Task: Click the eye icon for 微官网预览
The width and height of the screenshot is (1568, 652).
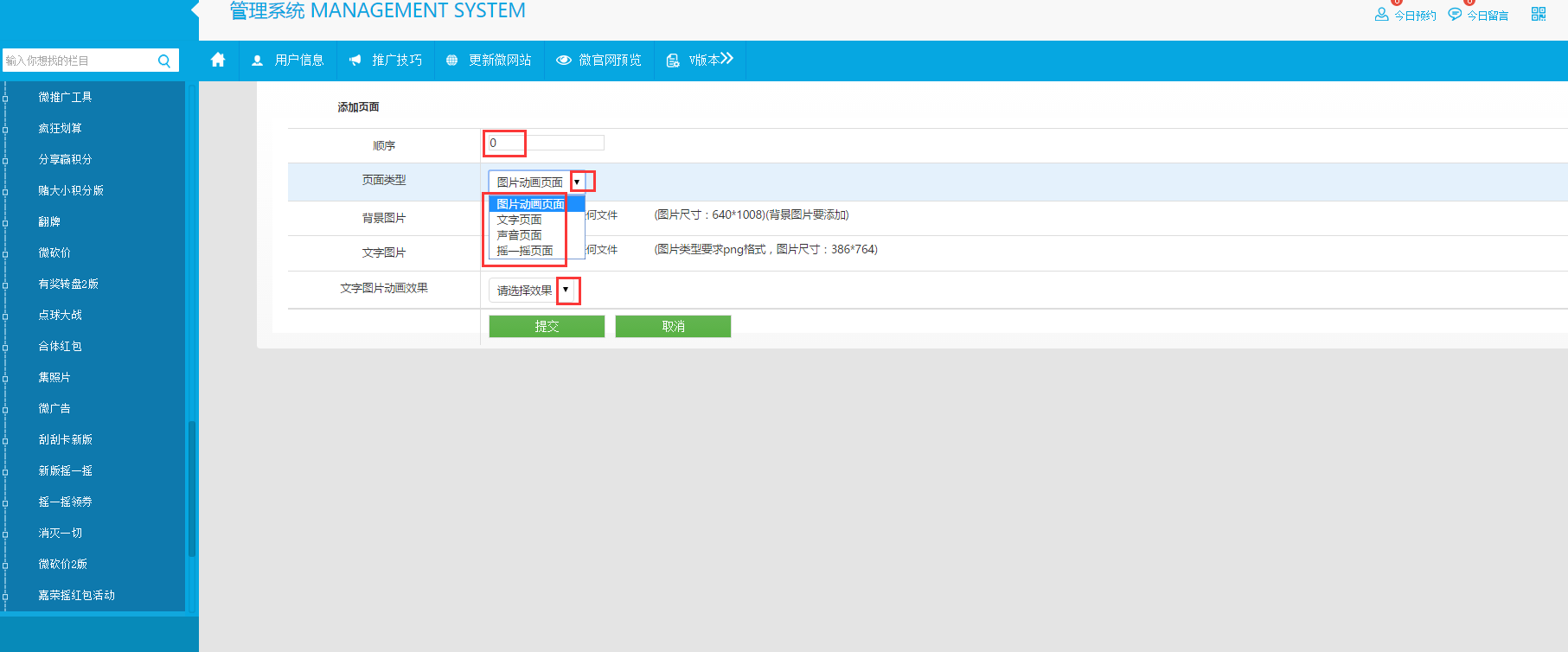Action: 564,61
